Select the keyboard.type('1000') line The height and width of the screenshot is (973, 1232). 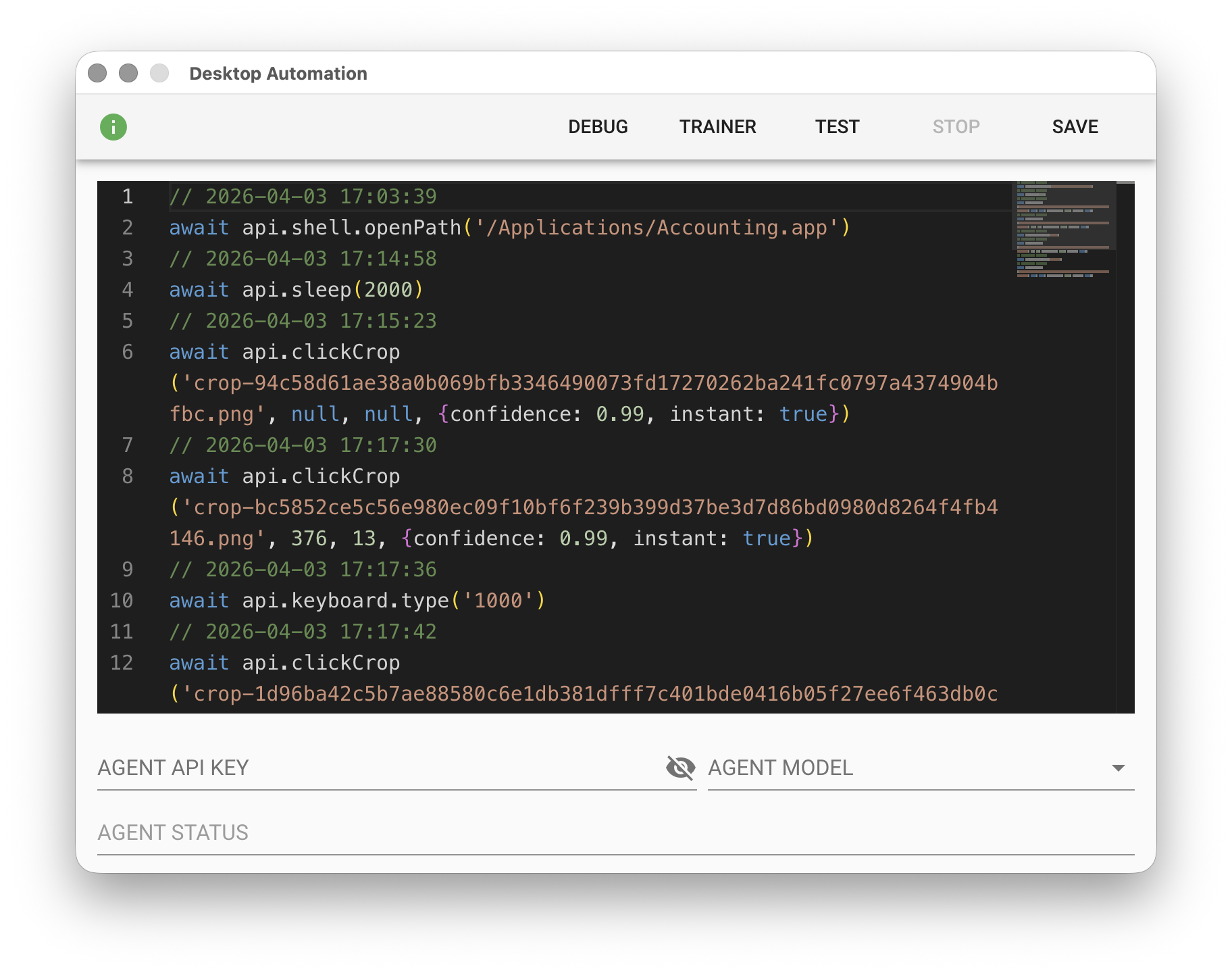(x=357, y=601)
